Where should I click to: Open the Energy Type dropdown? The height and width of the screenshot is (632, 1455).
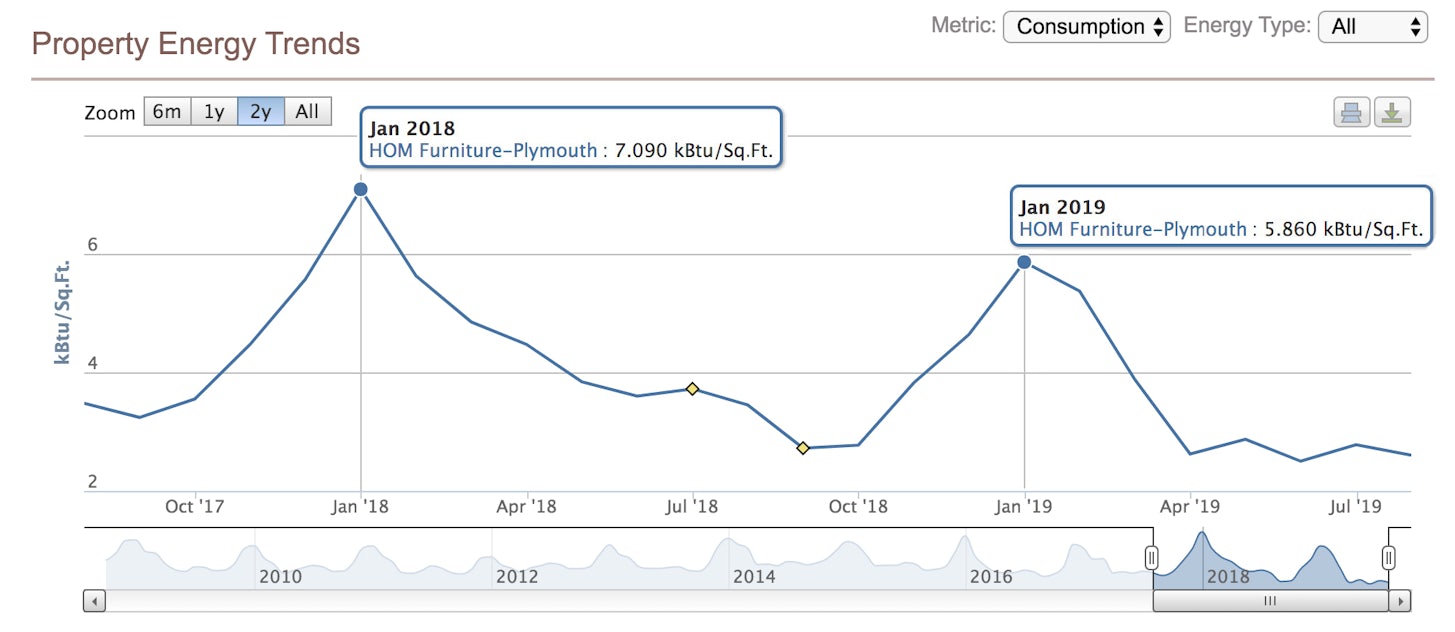(x=1372, y=27)
